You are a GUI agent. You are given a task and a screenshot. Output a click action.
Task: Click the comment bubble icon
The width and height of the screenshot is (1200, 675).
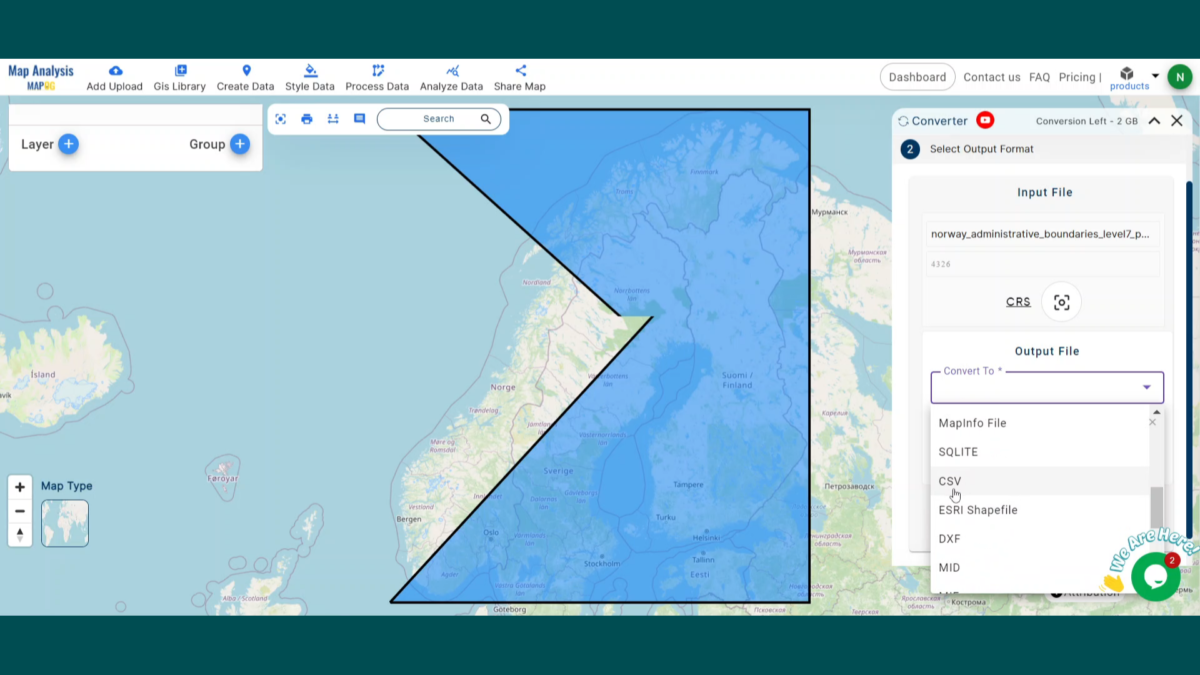pos(359,119)
